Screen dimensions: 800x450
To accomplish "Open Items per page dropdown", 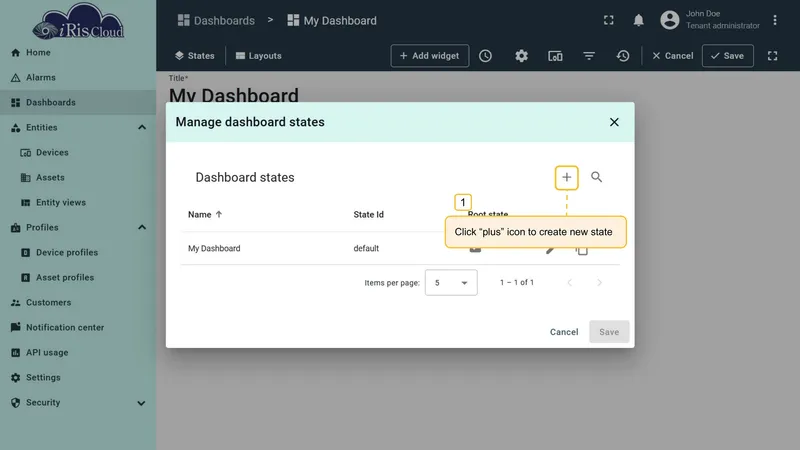I will (x=451, y=283).
